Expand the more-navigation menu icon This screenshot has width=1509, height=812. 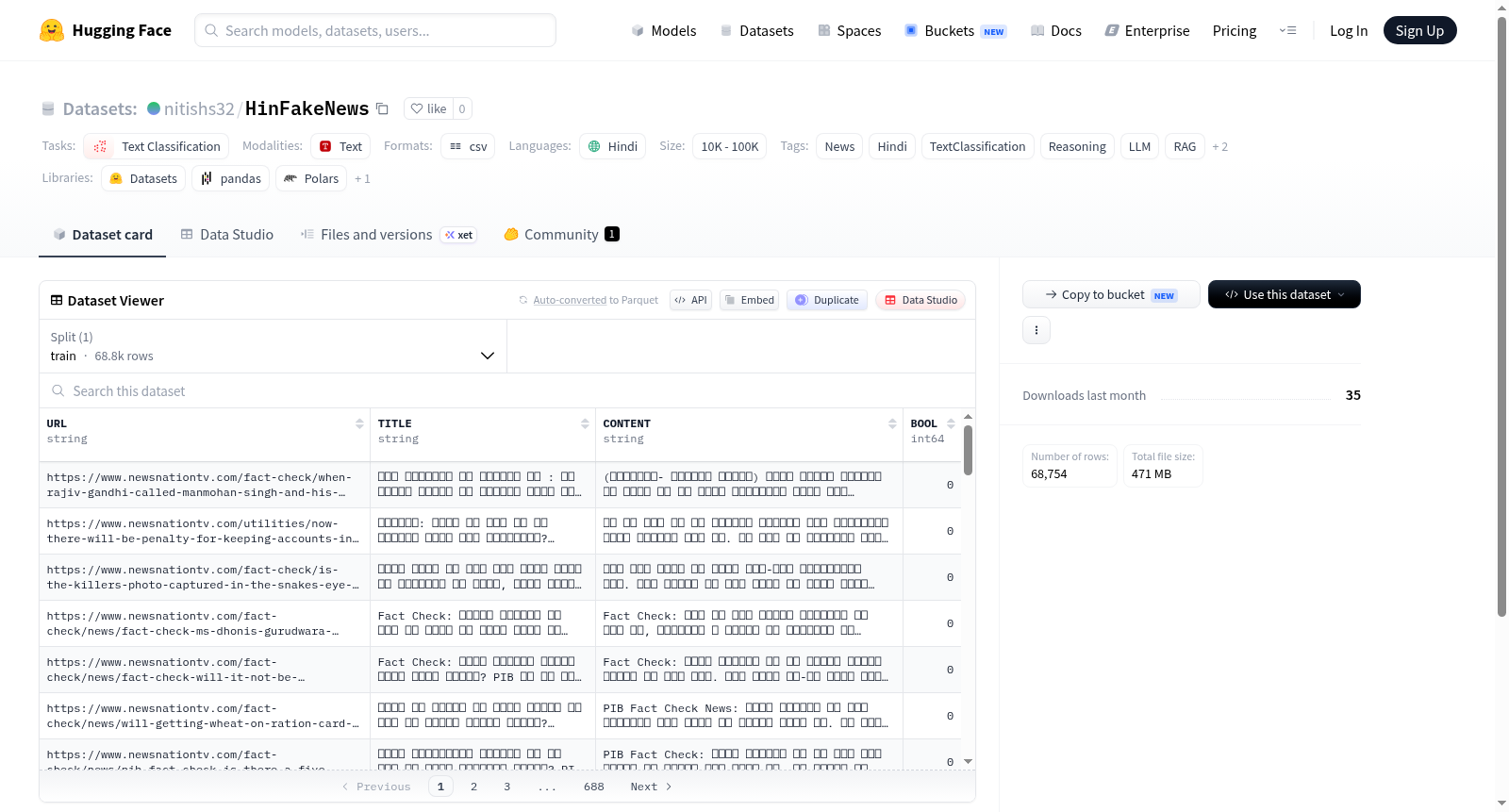(x=1287, y=30)
